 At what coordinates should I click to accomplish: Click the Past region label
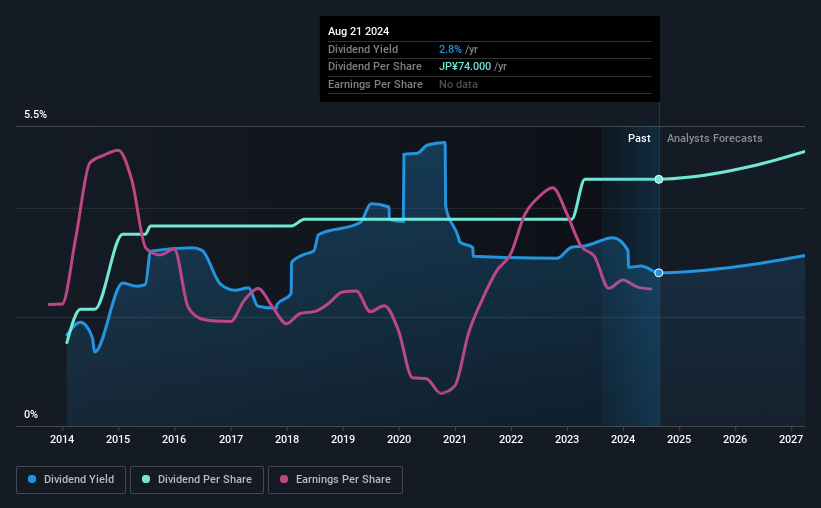[x=639, y=138]
